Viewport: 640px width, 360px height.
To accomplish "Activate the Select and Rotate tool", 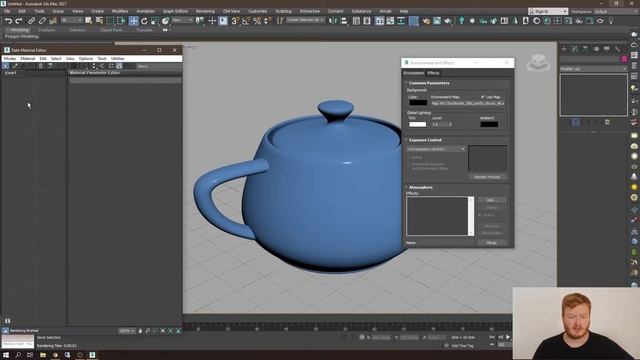I will (144, 21).
